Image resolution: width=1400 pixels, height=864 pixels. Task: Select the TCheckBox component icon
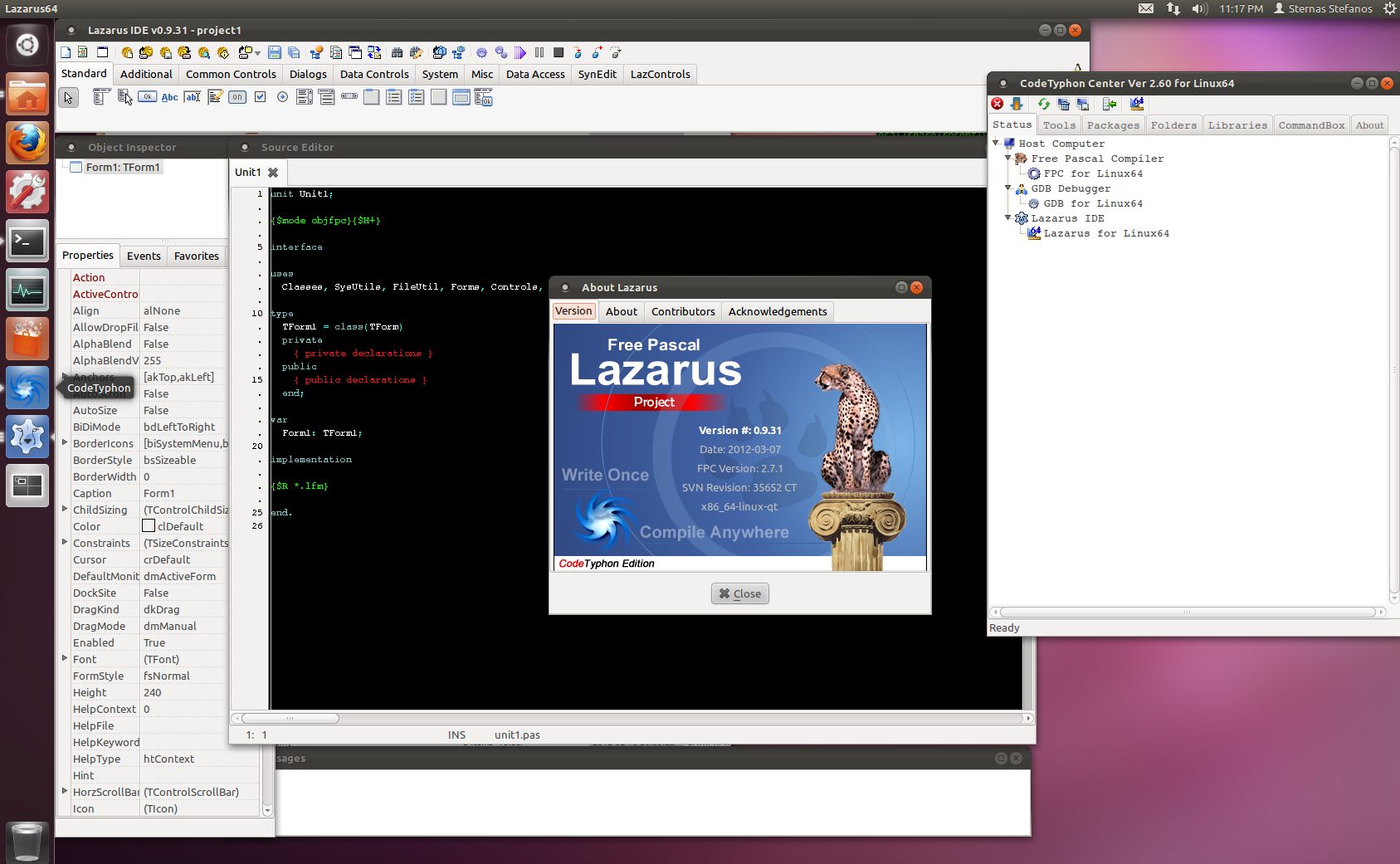click(x=260, y=98)
